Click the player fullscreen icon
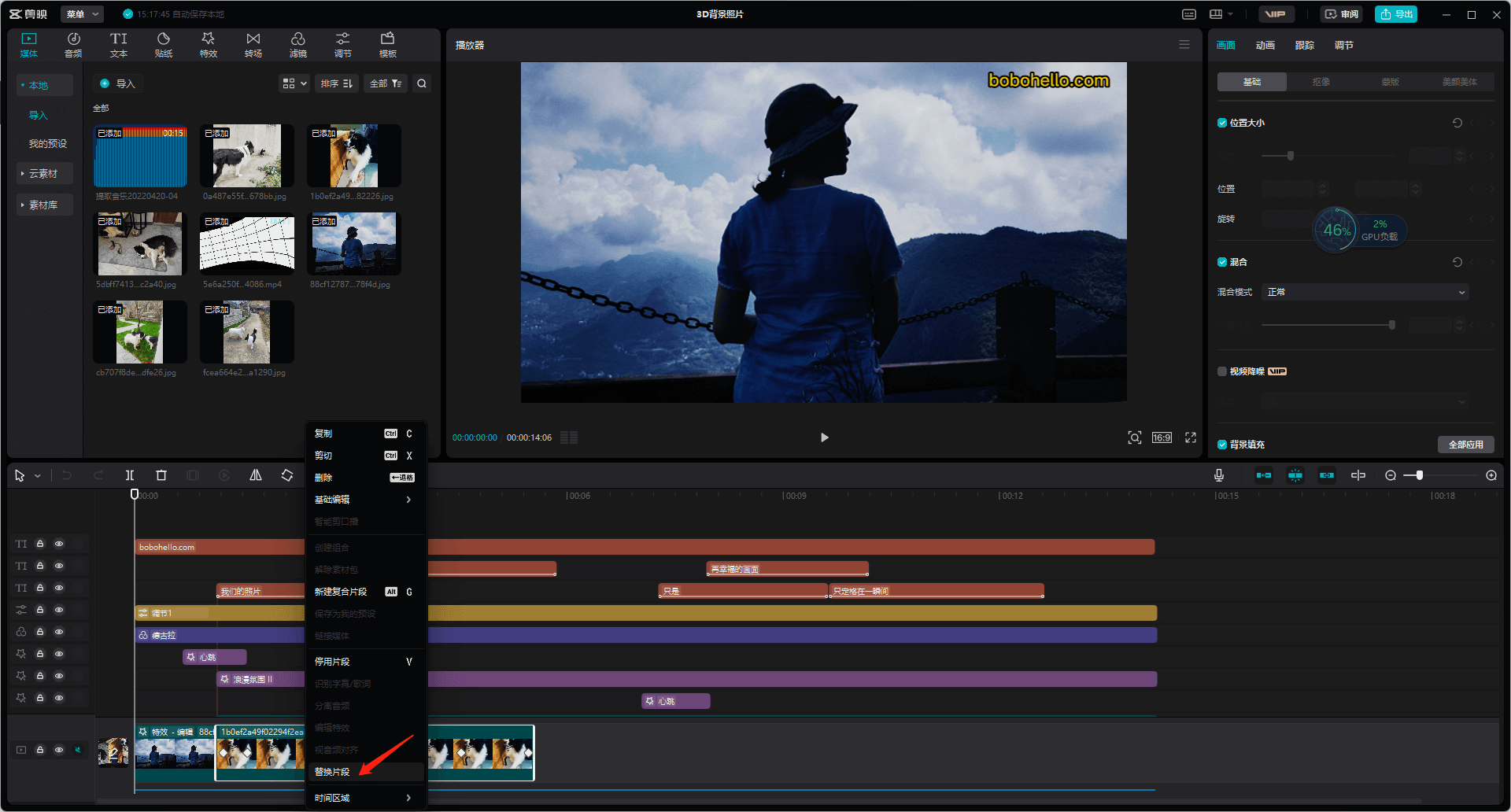This screenshot has height=812, width=1511. (1191, 437)
